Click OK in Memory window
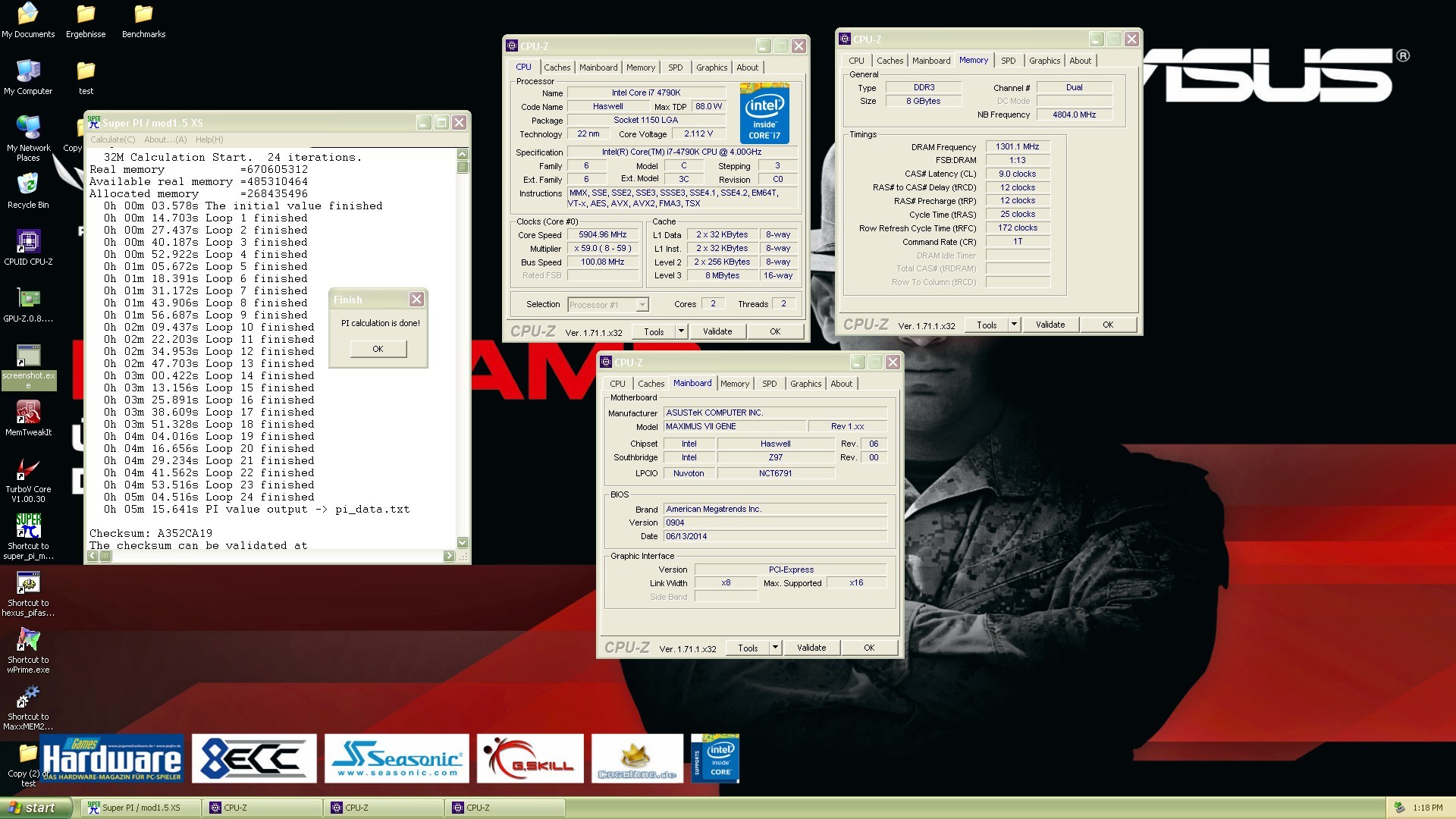The width and height of the screenshot is (1456, 819). pos(1108,325)
